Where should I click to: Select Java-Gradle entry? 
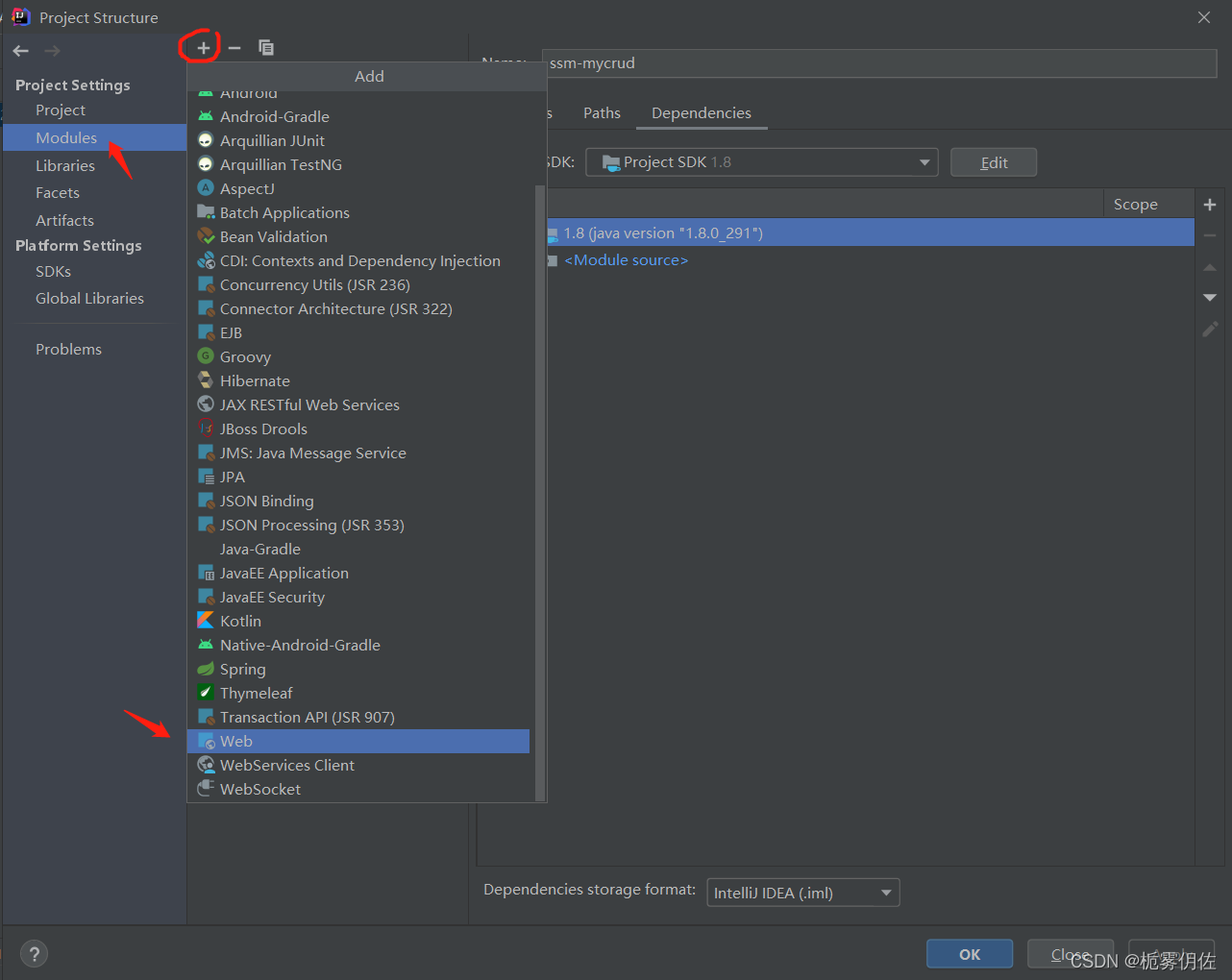coord(358,549)
